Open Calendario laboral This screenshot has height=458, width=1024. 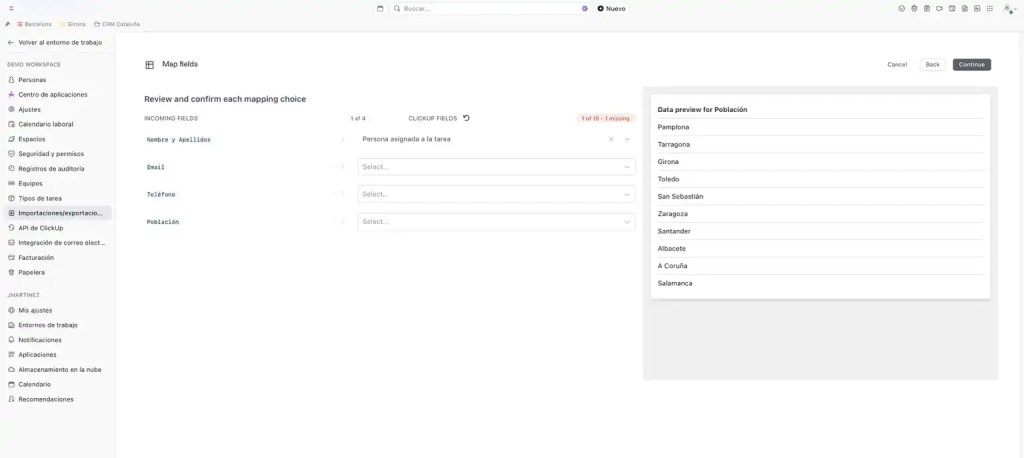[46, 124]
